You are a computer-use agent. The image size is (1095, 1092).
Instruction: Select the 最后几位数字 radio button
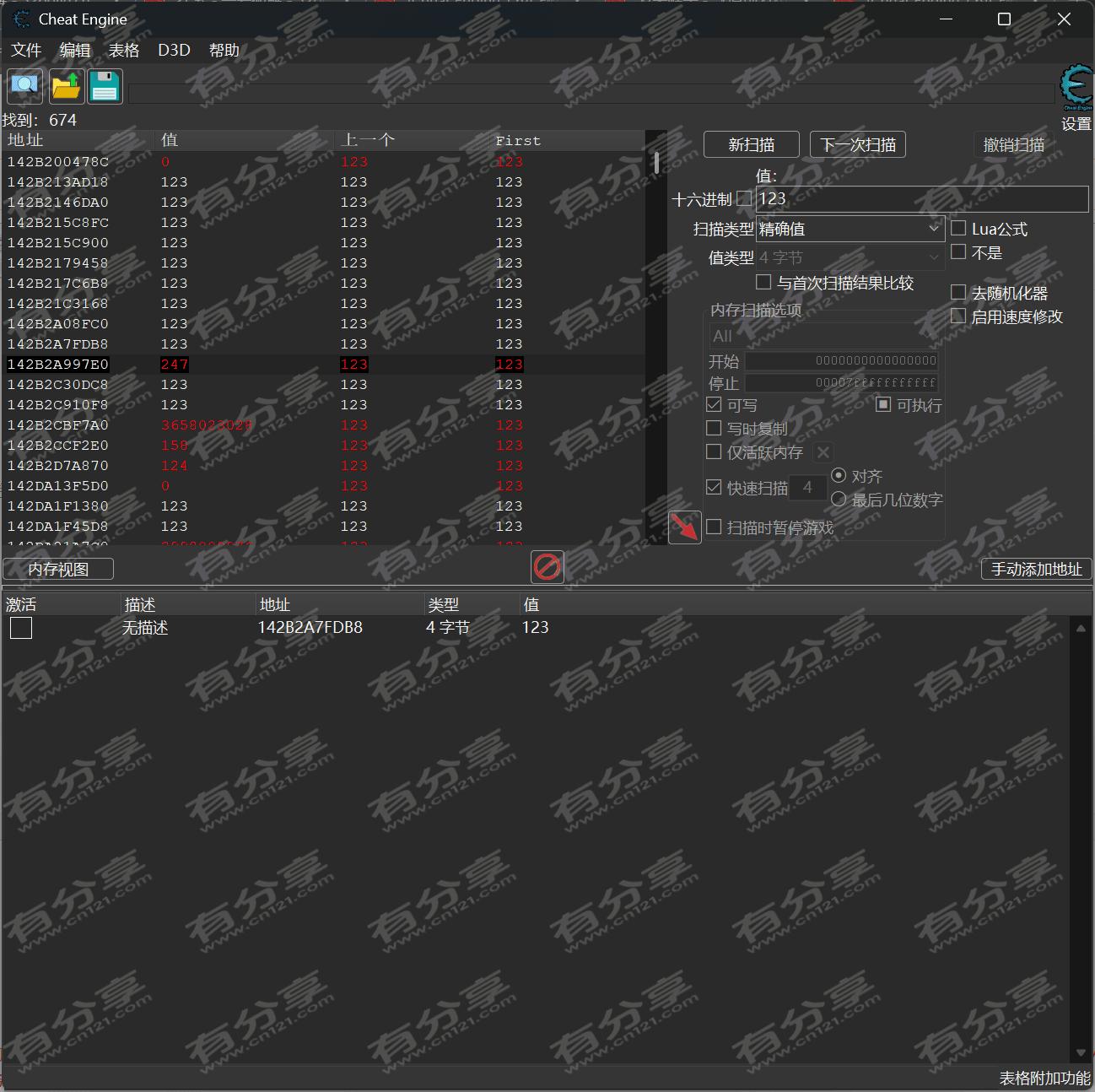pos(839,499)
